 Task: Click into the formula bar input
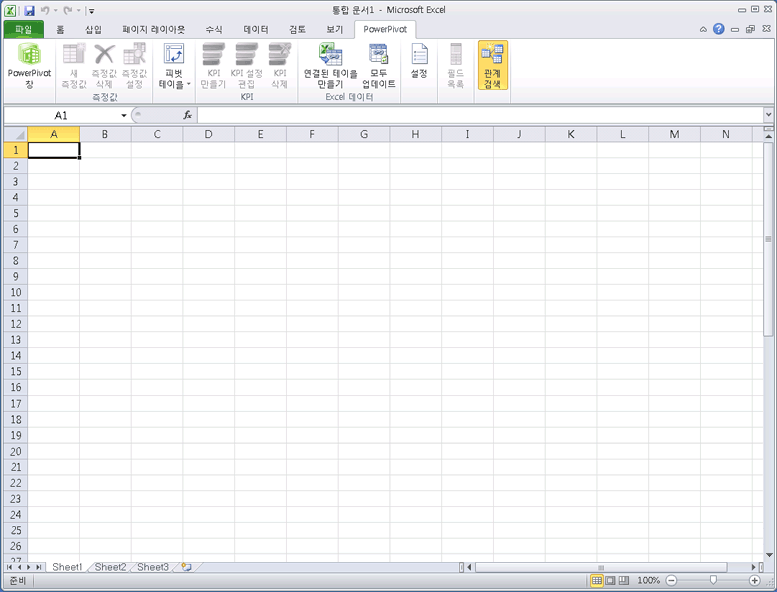(x=481, y=115)
